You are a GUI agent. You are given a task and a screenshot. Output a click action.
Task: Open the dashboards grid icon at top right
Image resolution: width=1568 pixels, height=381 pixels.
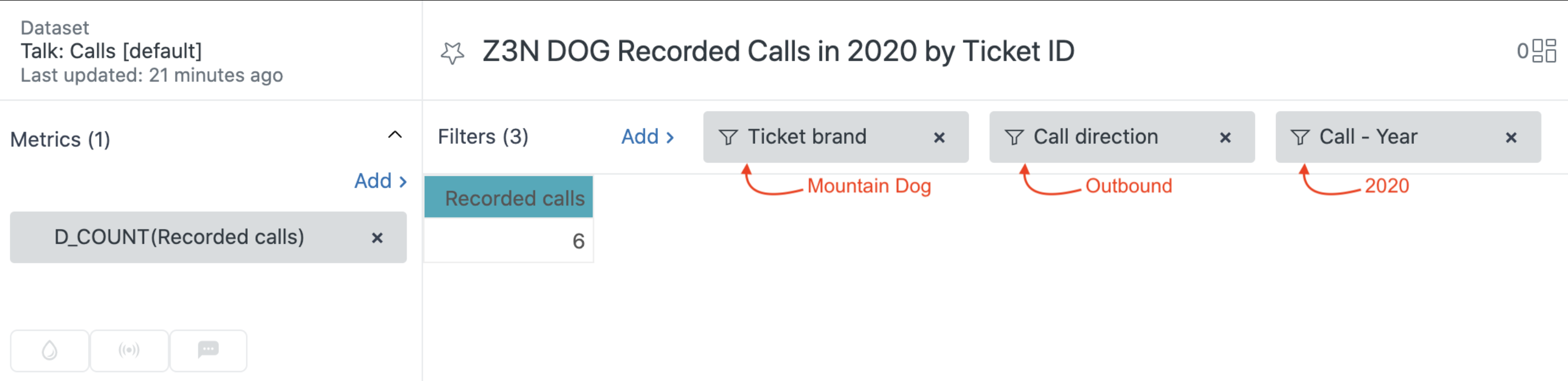click(1544, 51)
